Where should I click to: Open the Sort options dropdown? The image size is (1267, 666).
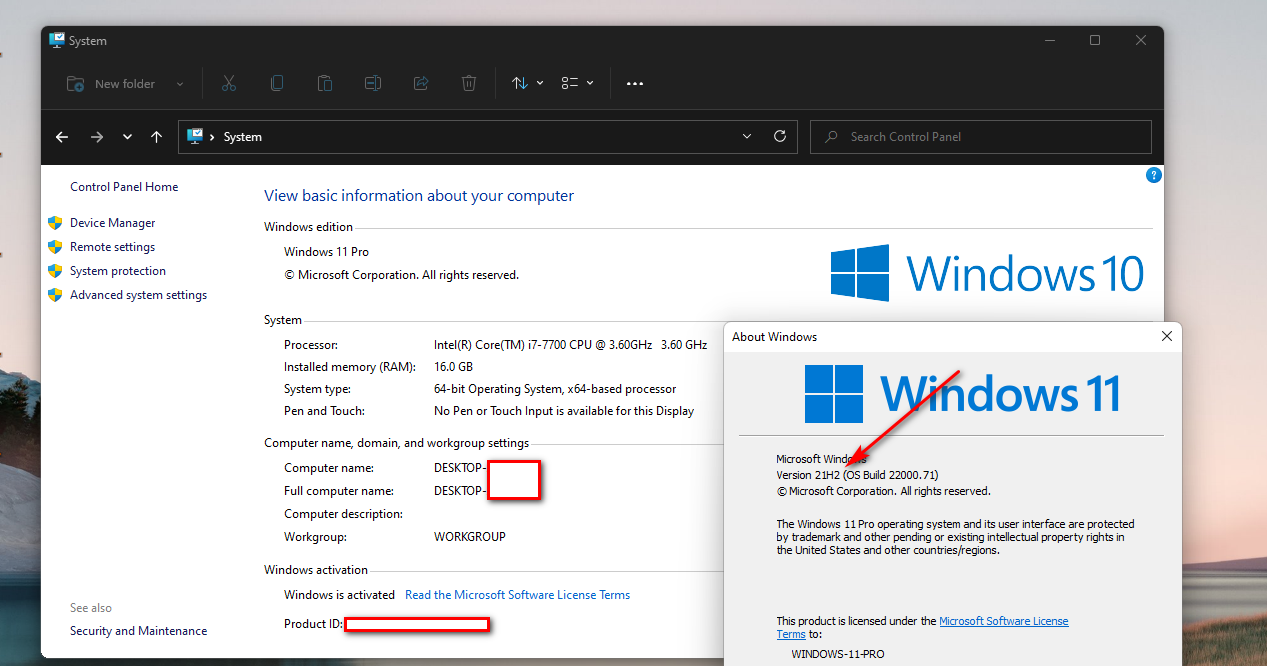point(527,84)
